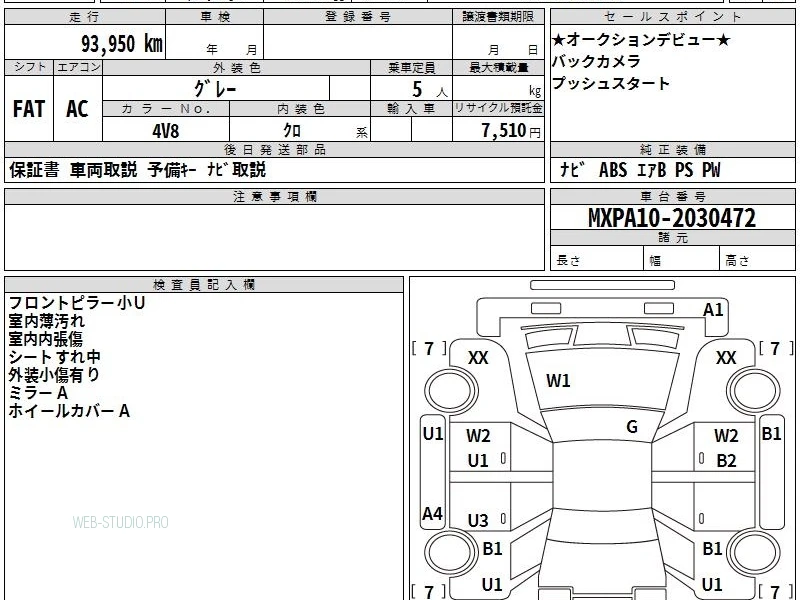The height and width of the screenshot is (600, 800).
Task: Click the 車台番号 header
Action: (672, 196)
